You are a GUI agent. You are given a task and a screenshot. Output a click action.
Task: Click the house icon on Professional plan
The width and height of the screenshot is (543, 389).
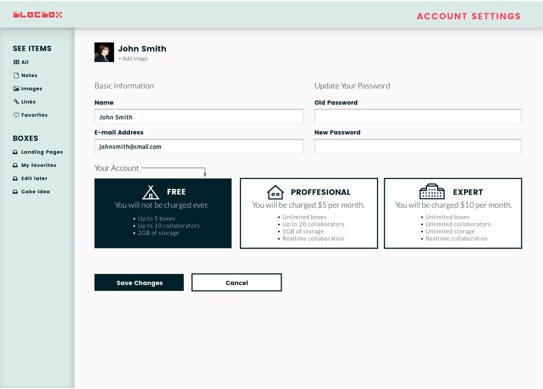275,193
